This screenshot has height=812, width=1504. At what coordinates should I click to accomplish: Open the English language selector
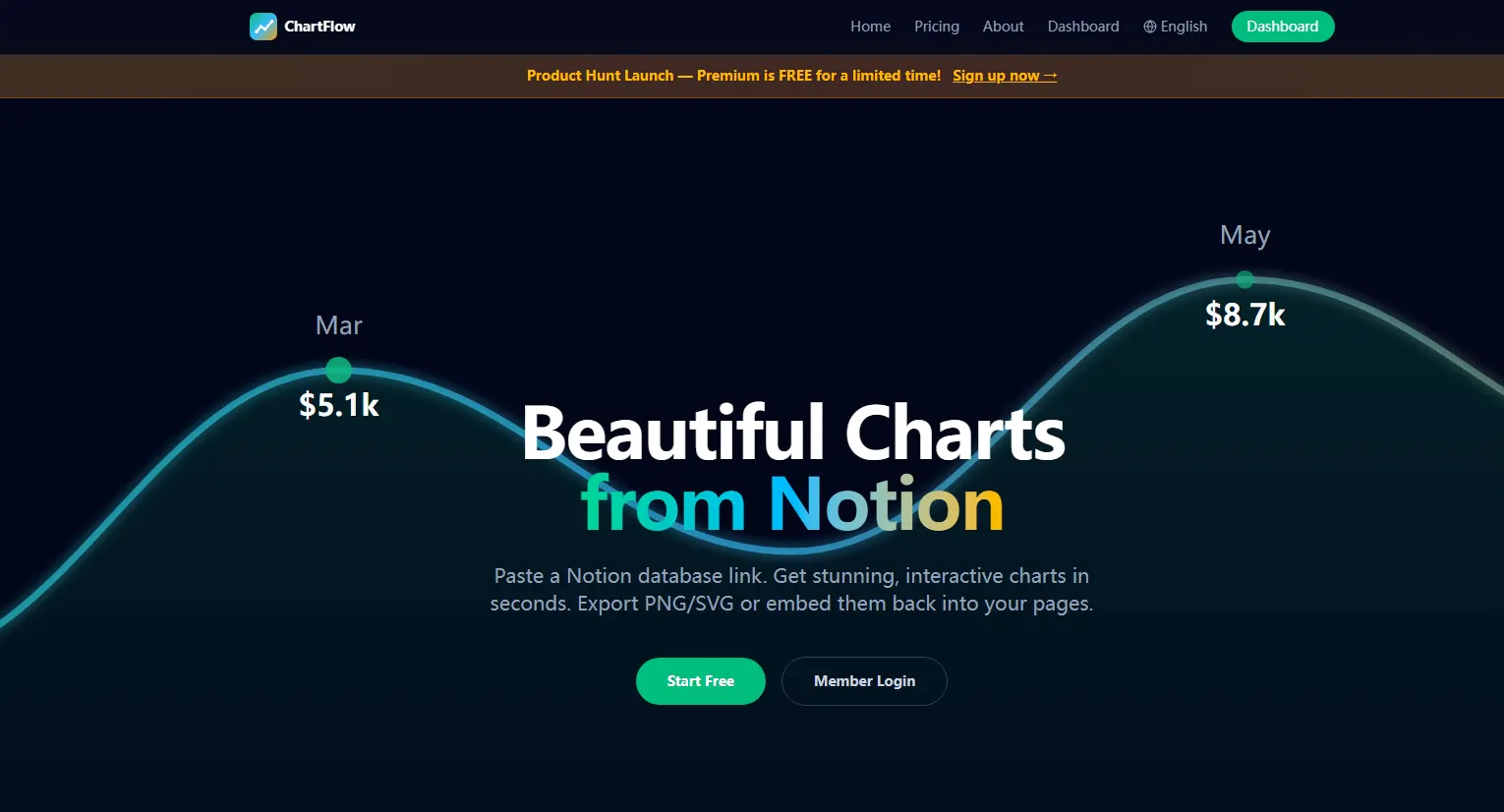[x=1175, y=27]
